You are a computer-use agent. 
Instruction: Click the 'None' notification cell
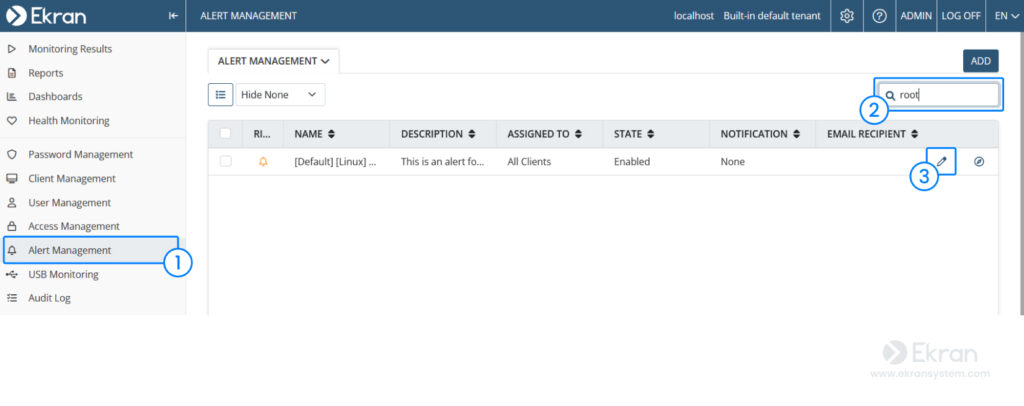click(x=733, y=161)
